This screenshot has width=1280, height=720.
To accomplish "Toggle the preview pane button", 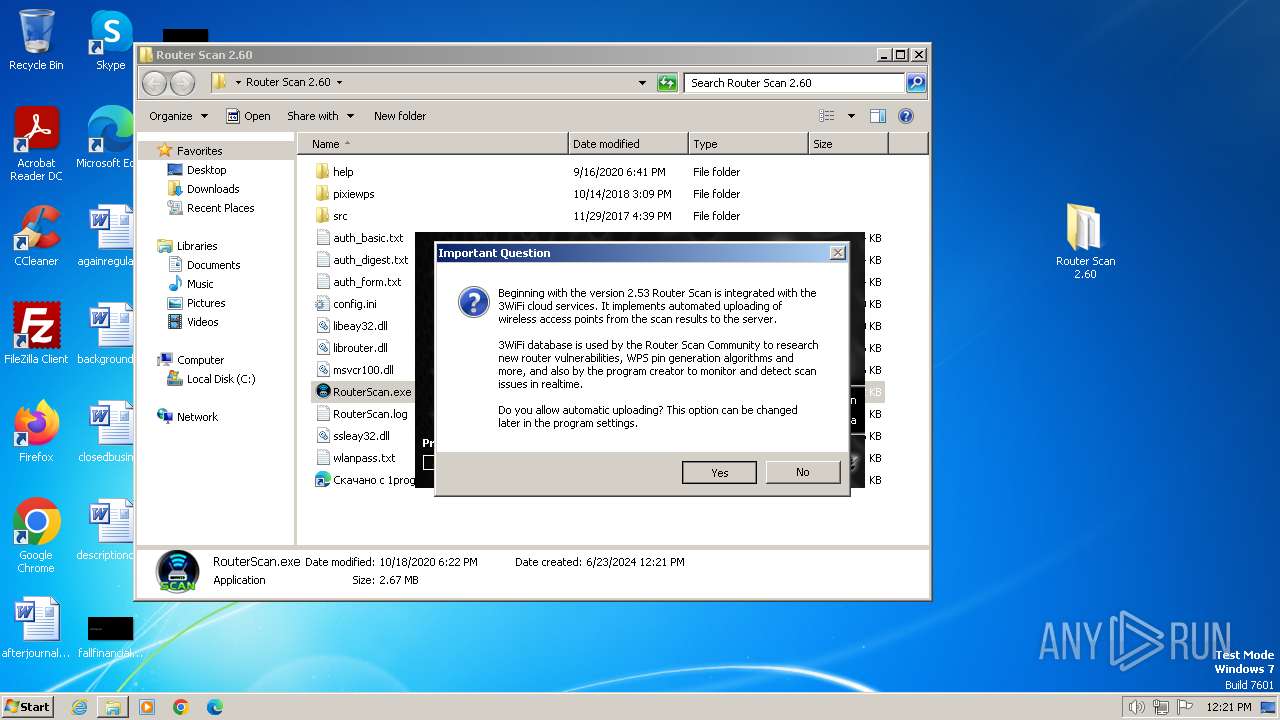I will tap(877, 116).
